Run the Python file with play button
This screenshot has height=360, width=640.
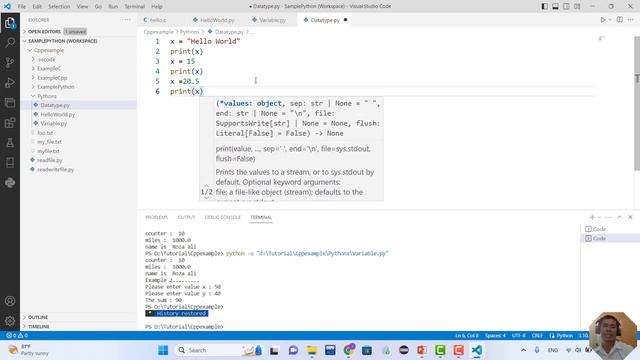[602, 20]
